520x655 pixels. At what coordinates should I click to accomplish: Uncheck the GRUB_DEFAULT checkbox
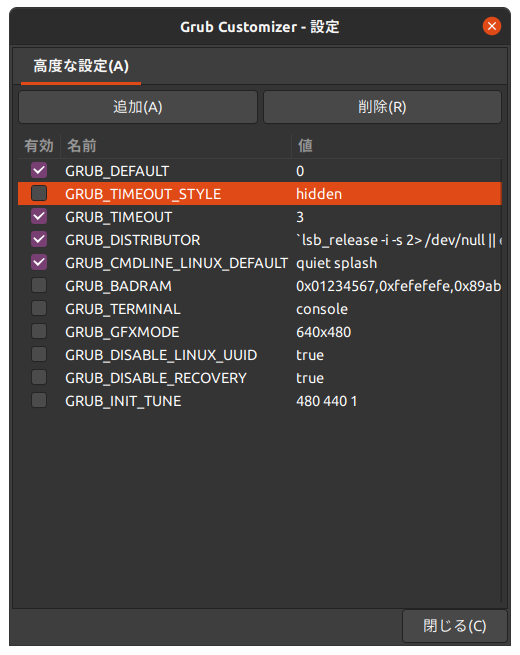[x=39, y=170]
